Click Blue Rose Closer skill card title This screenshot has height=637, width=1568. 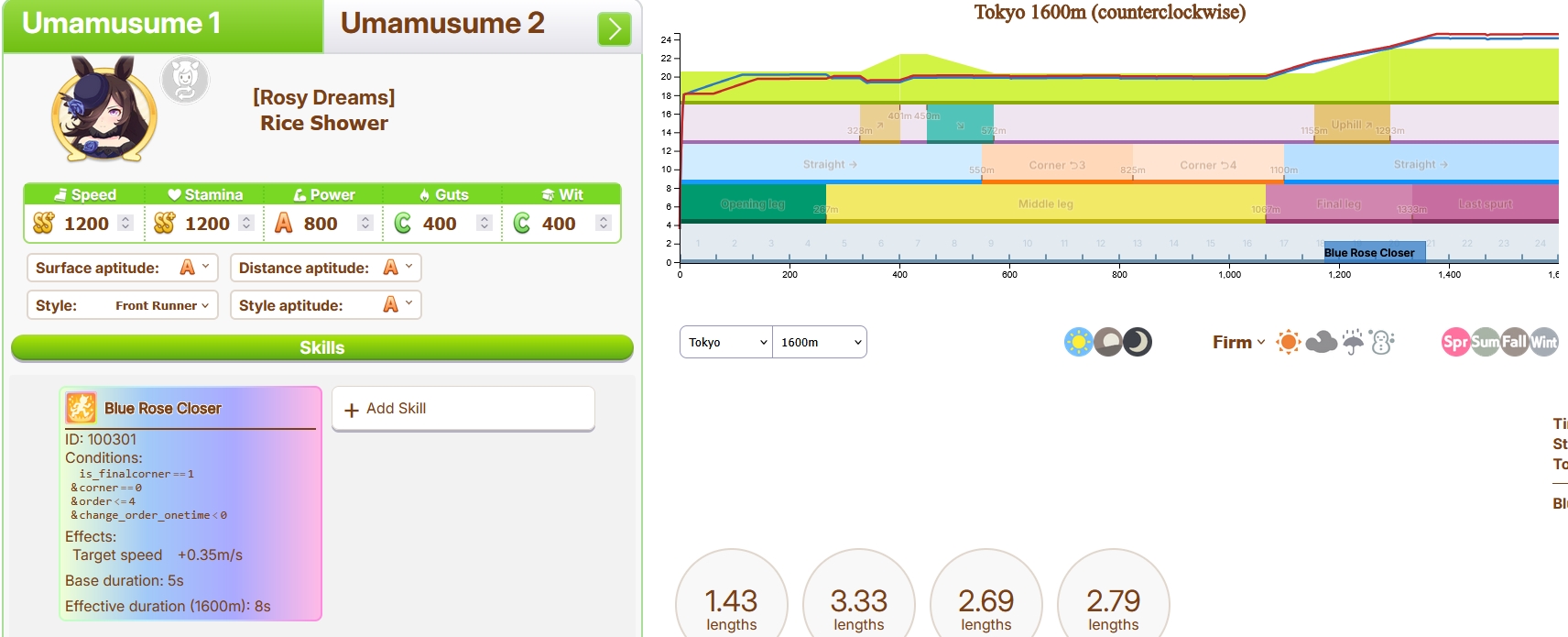[x=163, y=409]
